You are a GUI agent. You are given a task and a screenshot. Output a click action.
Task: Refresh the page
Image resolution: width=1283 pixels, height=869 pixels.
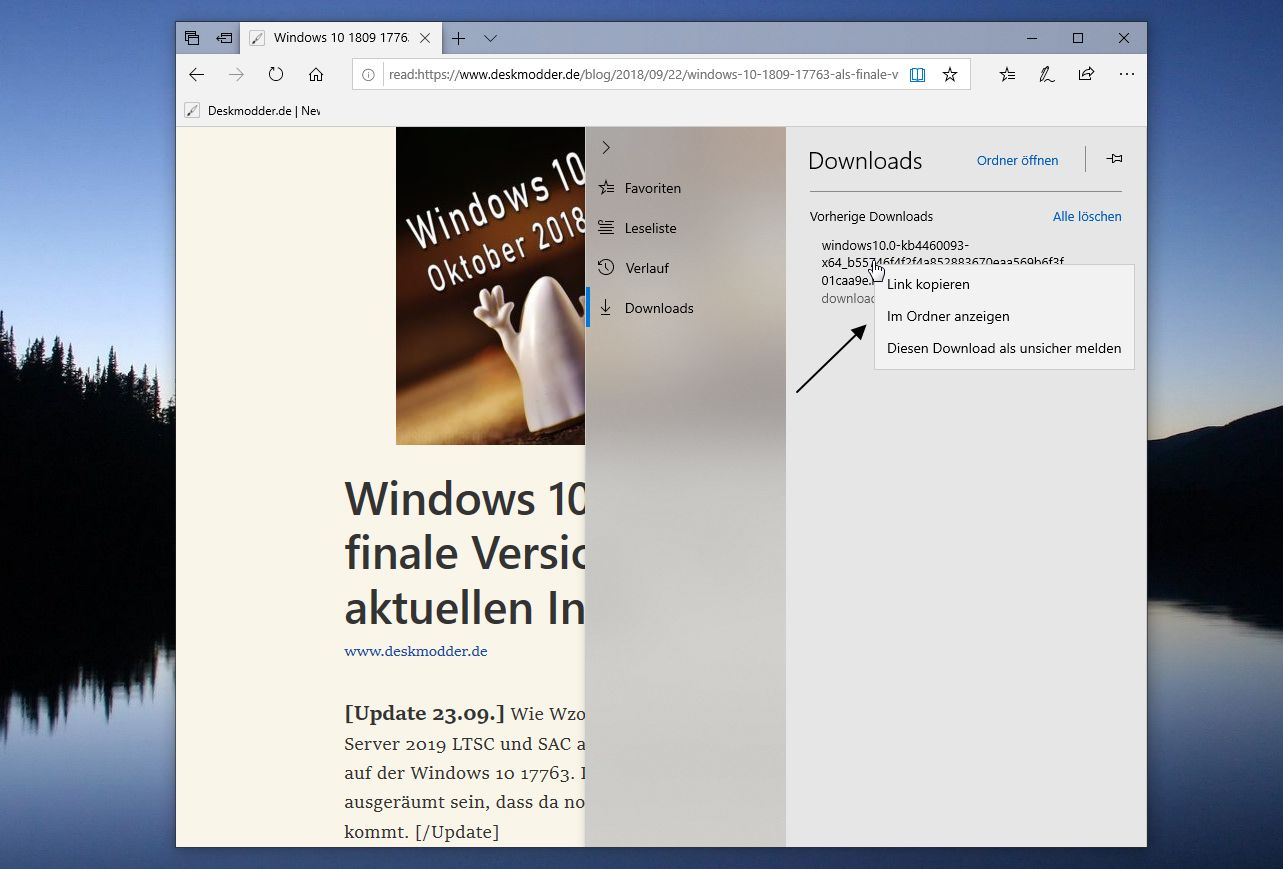[276, 74]
